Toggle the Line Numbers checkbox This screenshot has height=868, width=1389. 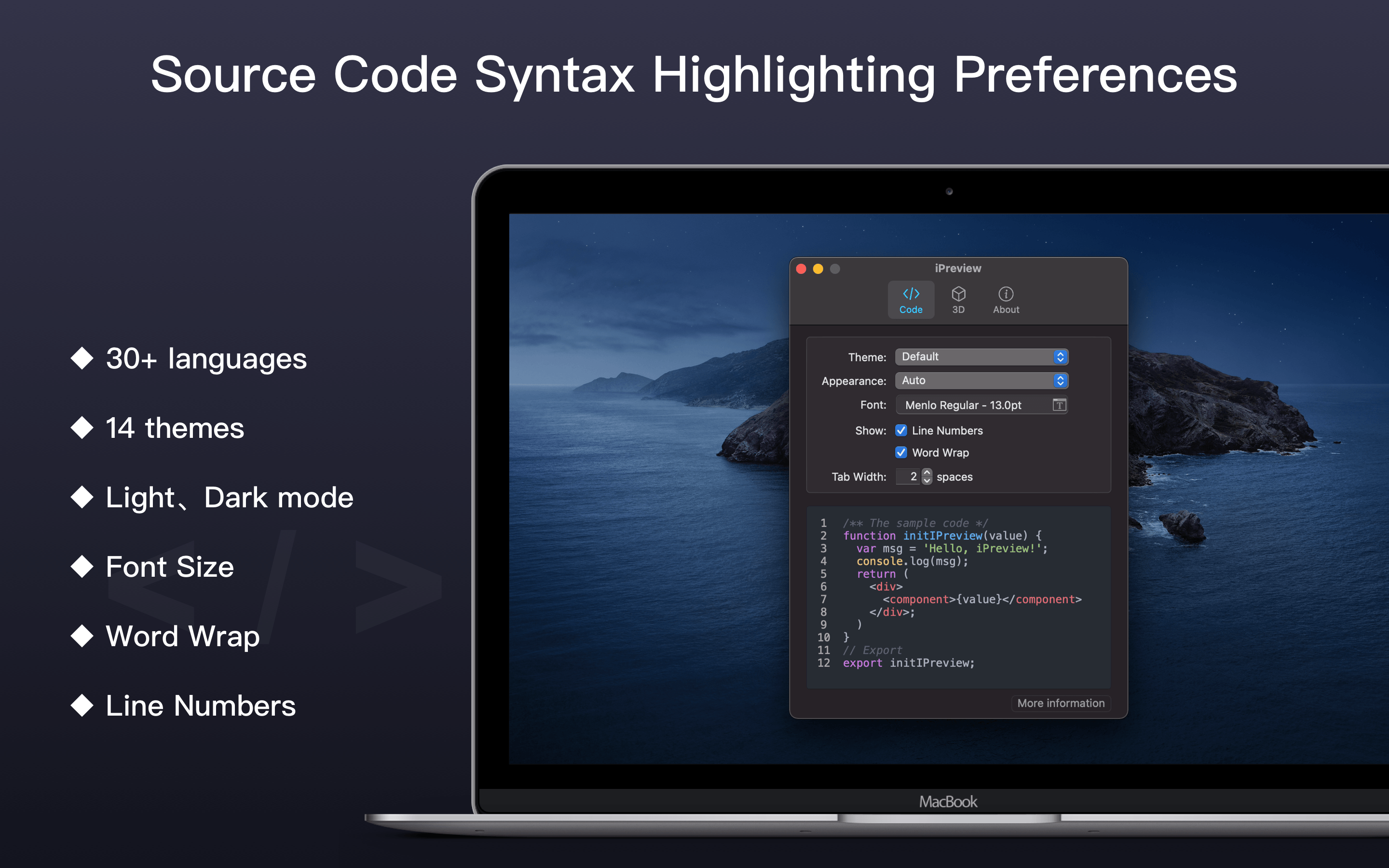tap(901, 429)
